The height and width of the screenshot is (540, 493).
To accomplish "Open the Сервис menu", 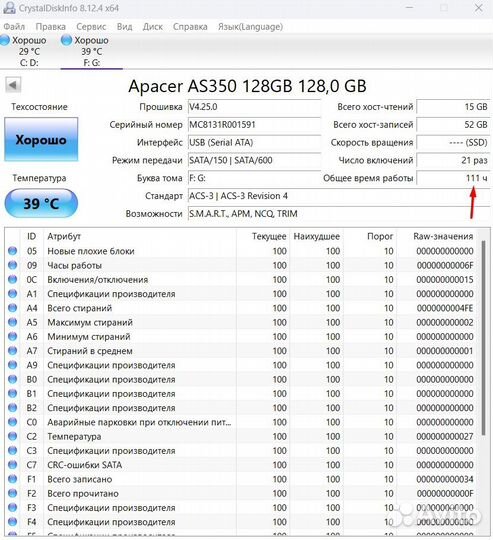I will click(x=91, y=27).
